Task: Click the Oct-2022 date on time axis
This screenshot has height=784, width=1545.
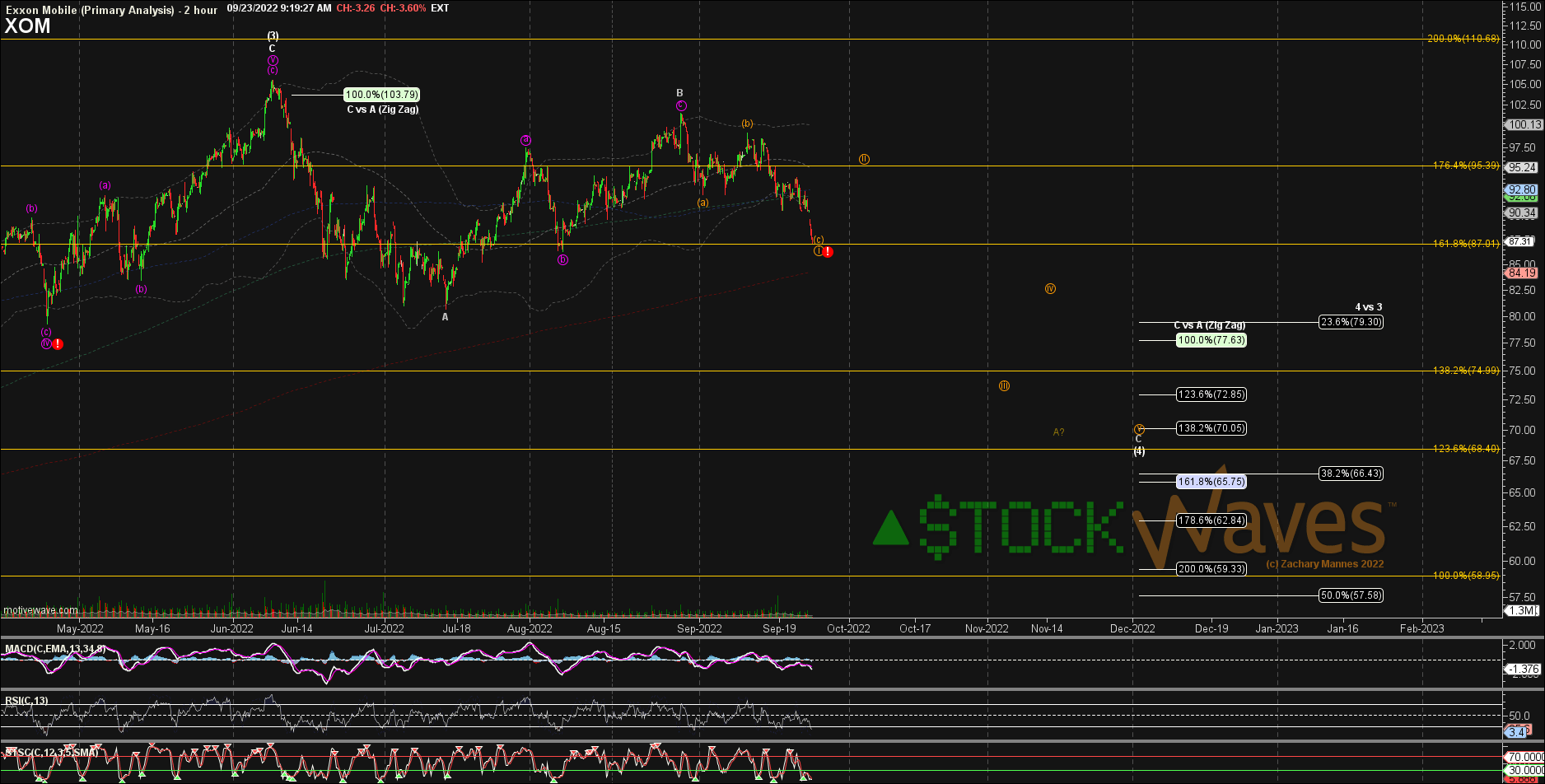Action: coord(848,628)
